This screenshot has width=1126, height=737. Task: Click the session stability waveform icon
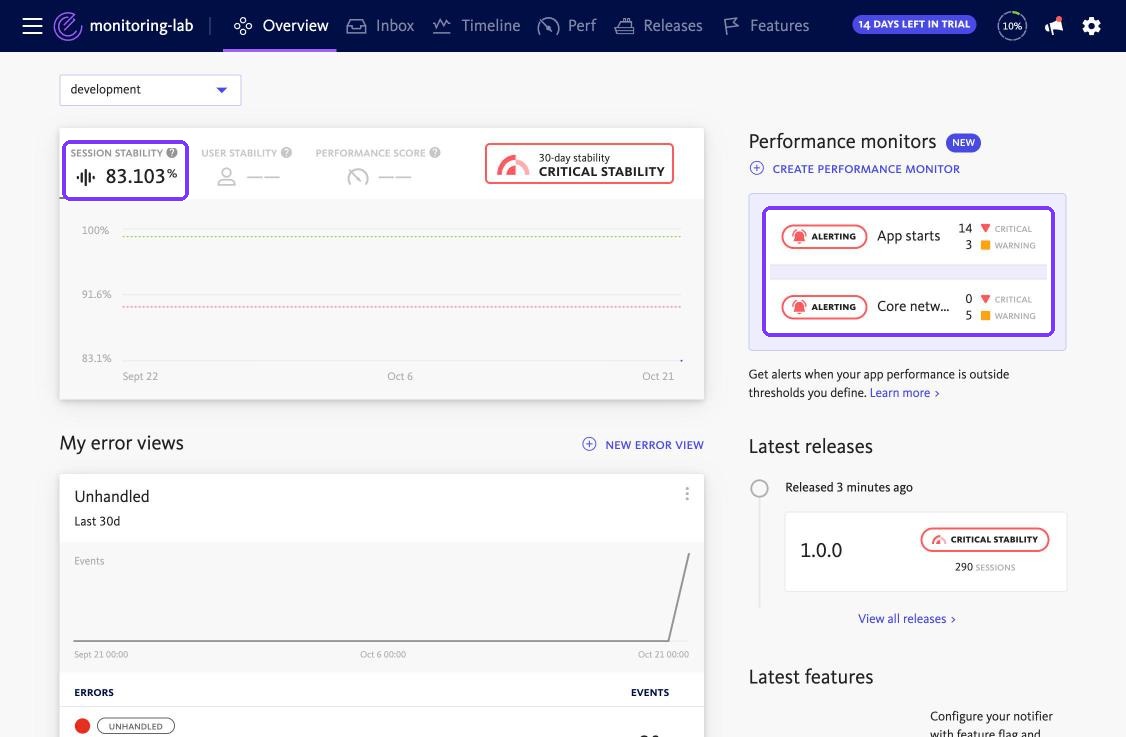85,177
